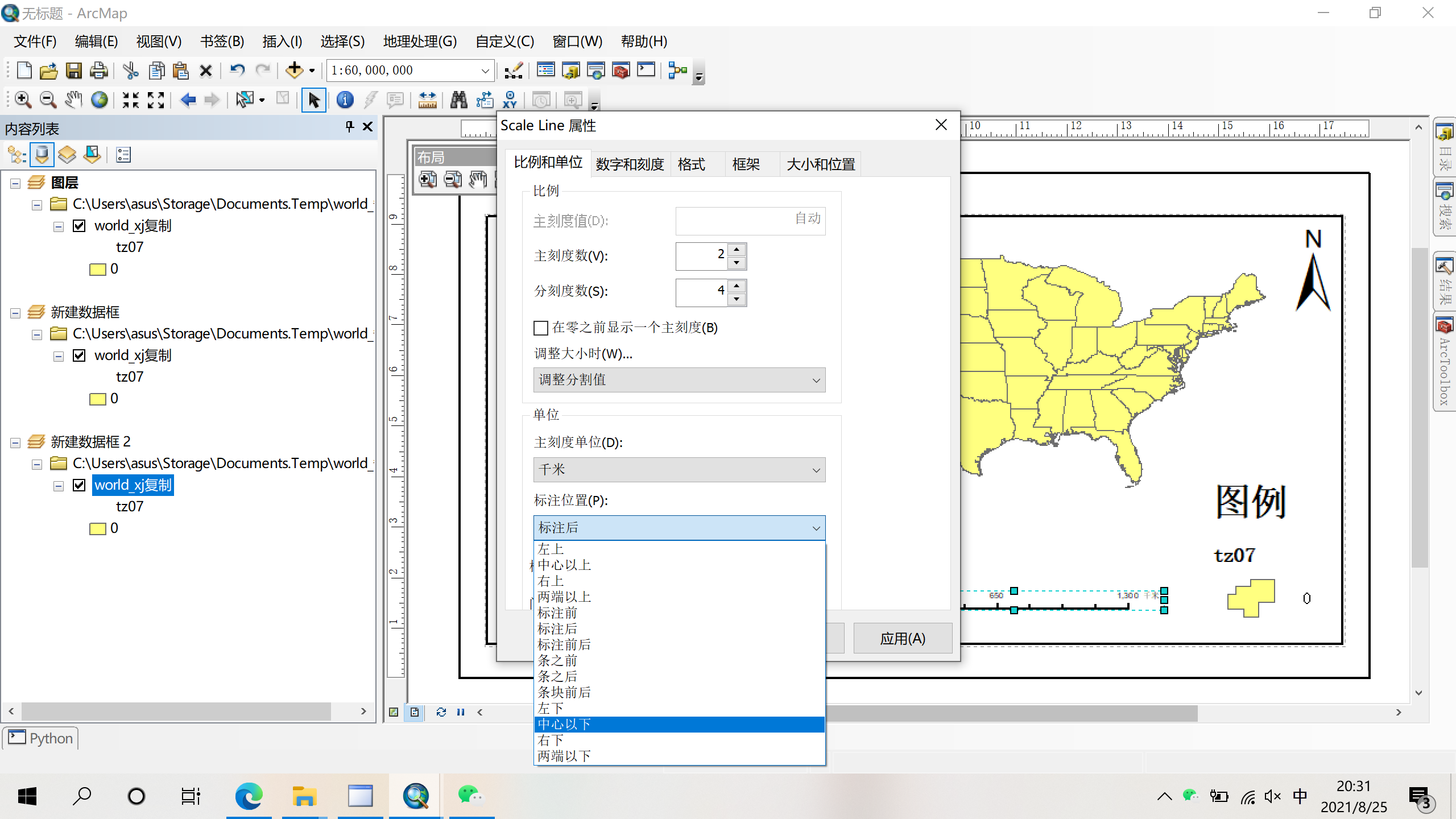1456x819 pixels.
Task: Open Python window tab
Action: 40,738
